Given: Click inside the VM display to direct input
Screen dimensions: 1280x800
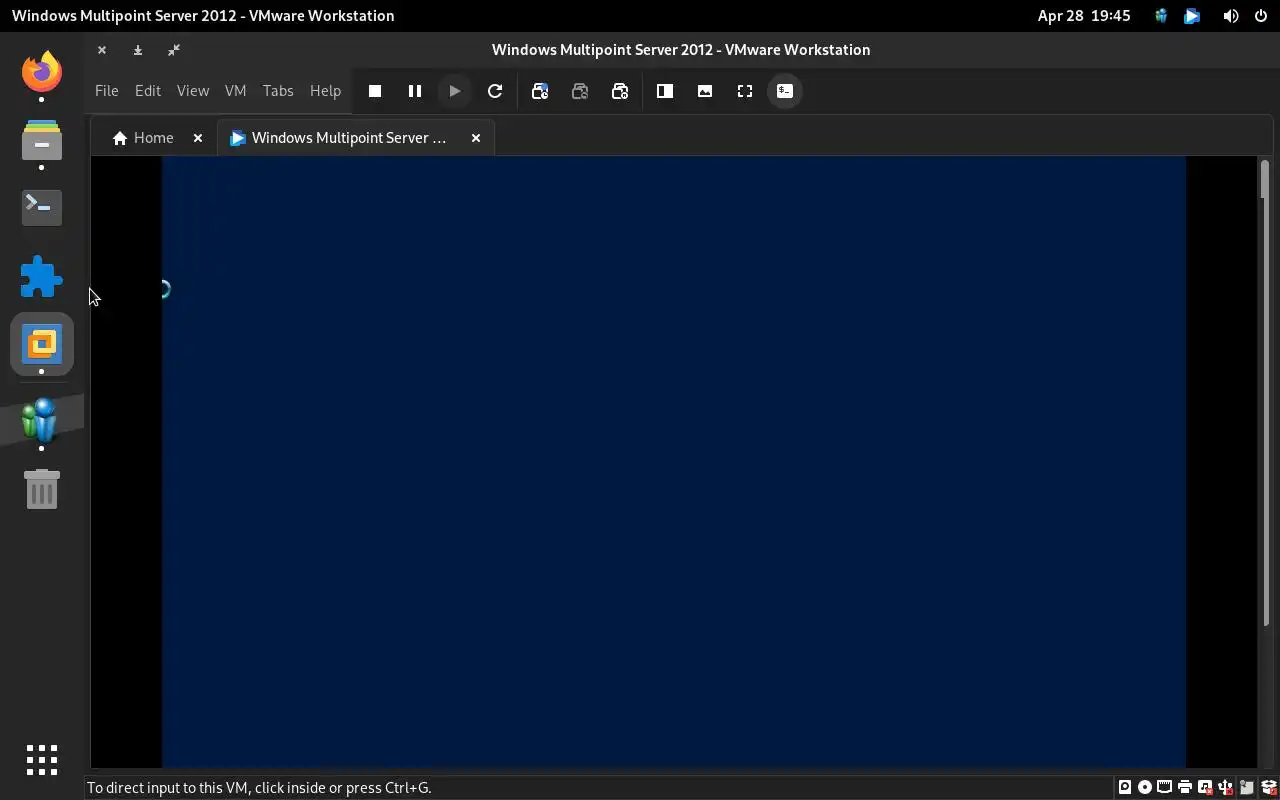Looking at the screenshot, I should click(674, 462).
